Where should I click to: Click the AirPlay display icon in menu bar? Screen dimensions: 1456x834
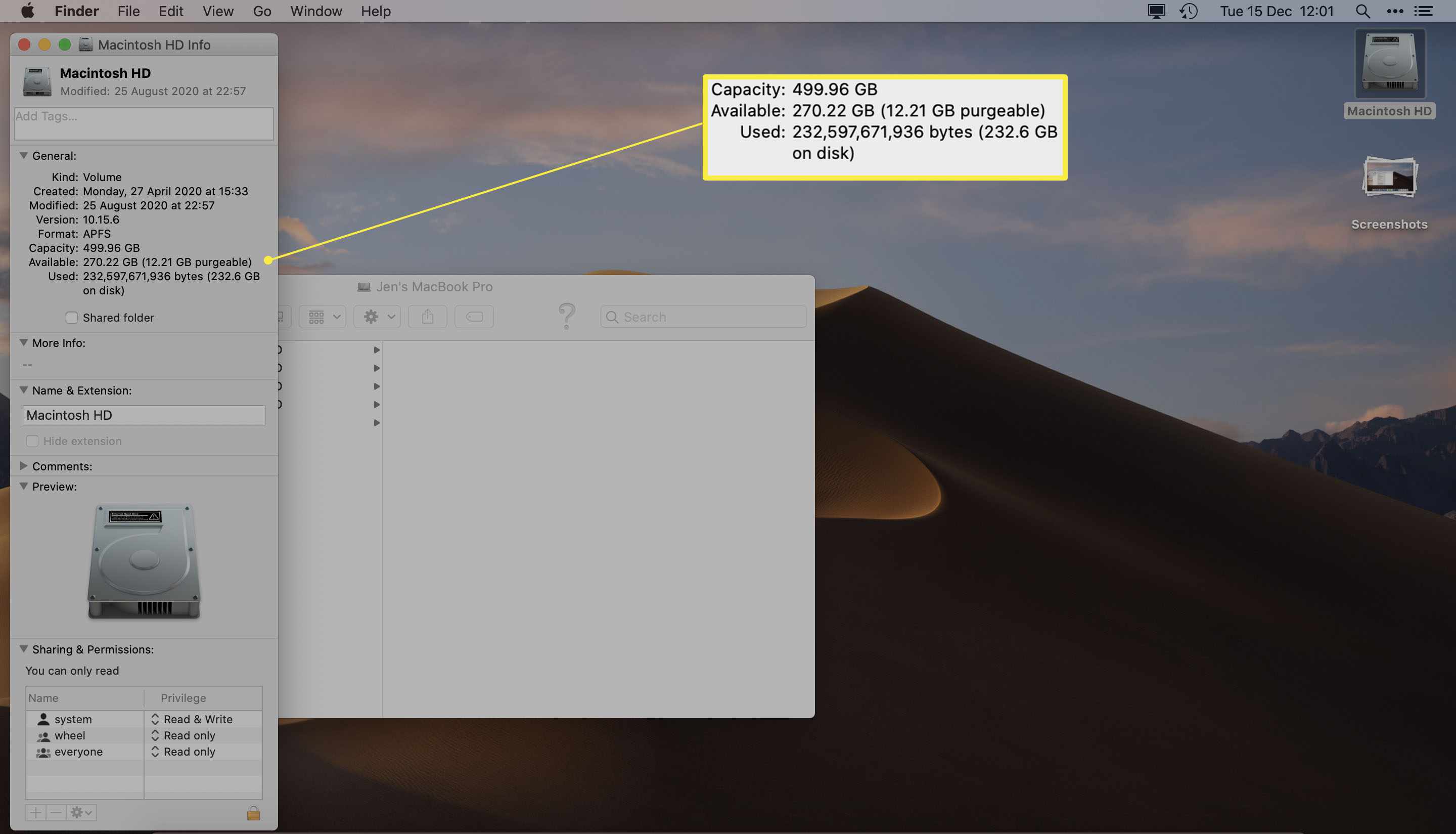point(1156,11)
